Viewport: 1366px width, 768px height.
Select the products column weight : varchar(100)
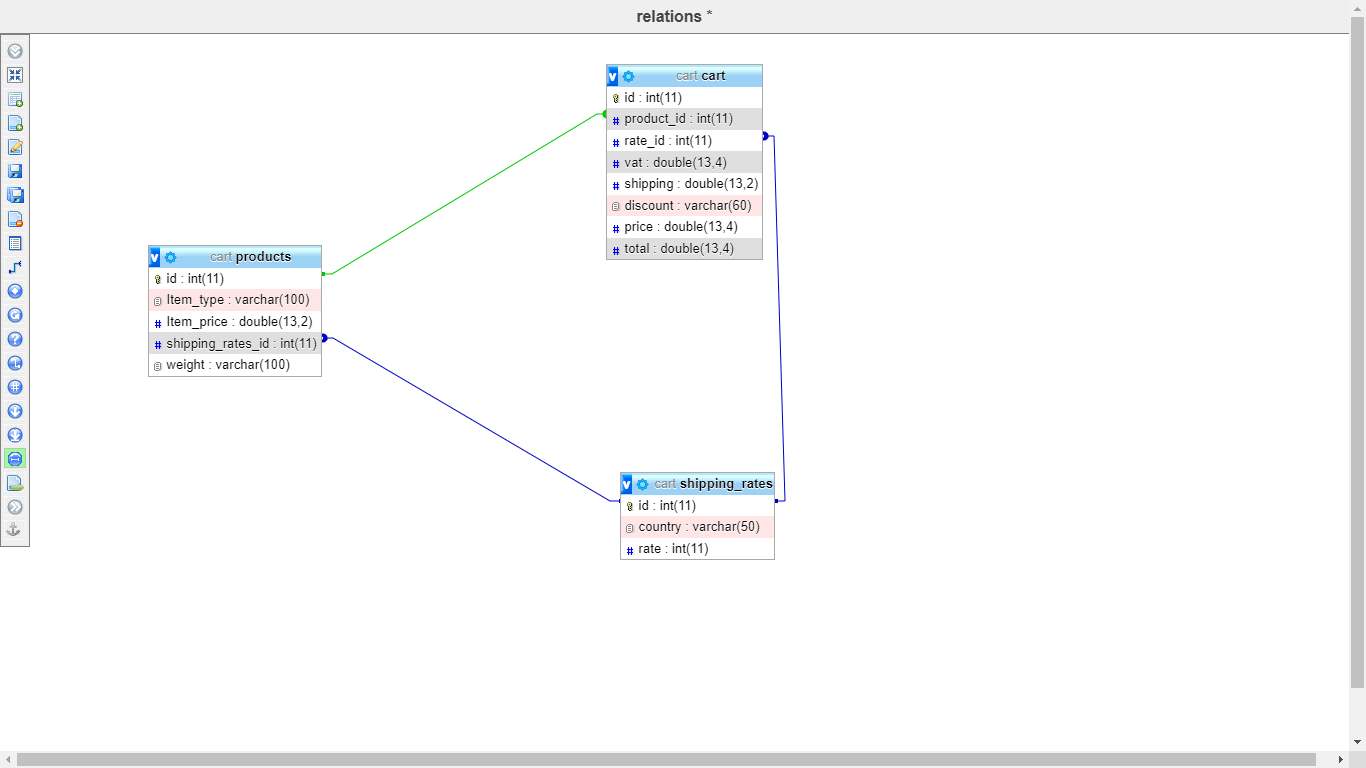(x=235, y=365)
